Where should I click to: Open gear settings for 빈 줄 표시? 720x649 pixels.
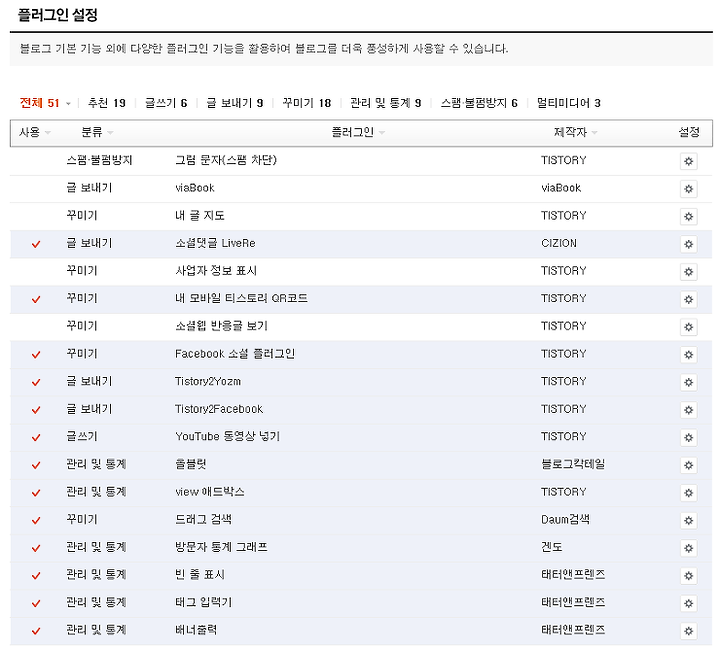[x=688, y=576]
